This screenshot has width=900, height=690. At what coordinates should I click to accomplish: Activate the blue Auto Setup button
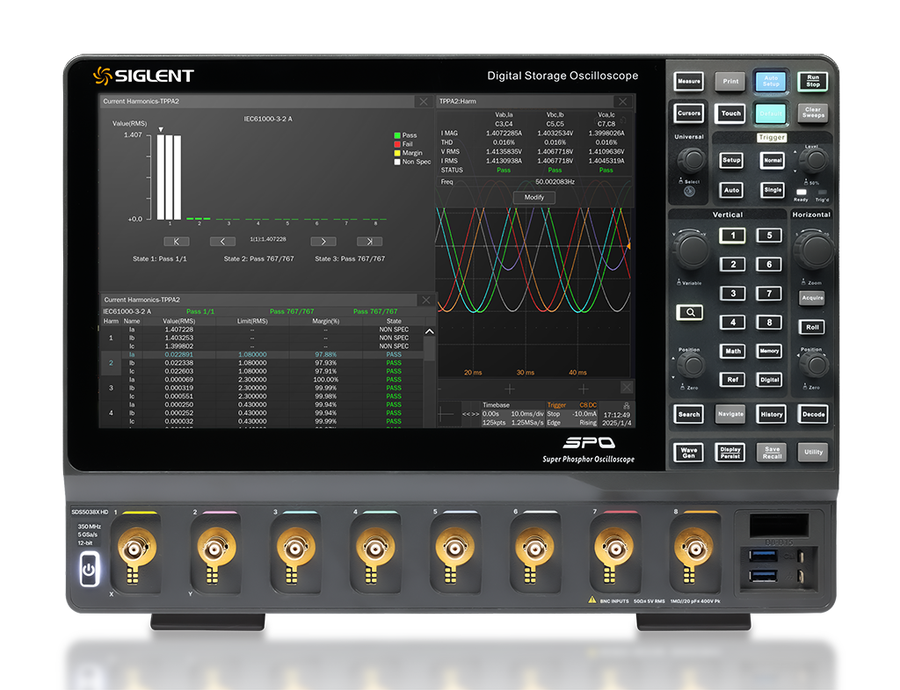point(771,81)
